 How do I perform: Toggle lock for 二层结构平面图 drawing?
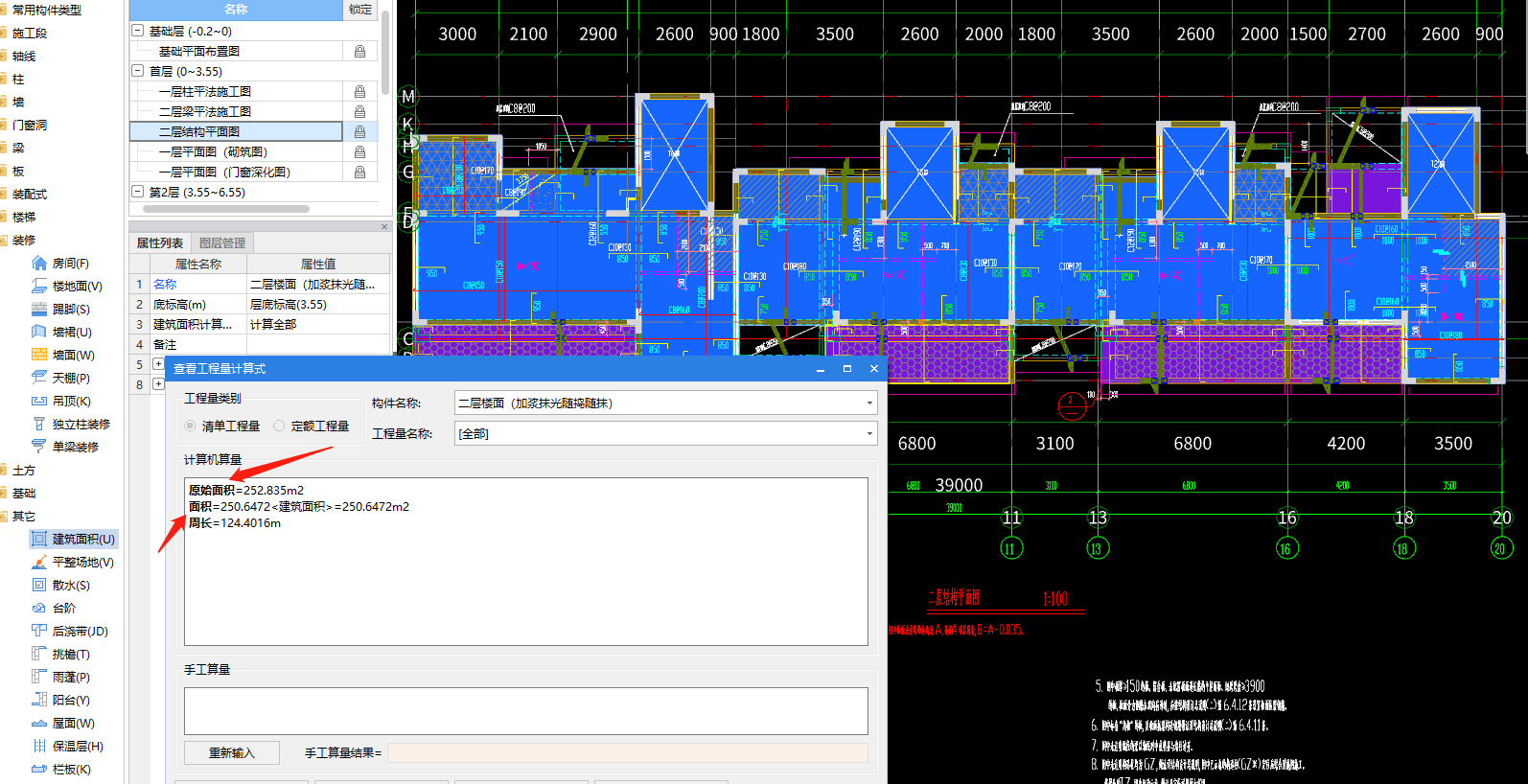tap(359, 132)
